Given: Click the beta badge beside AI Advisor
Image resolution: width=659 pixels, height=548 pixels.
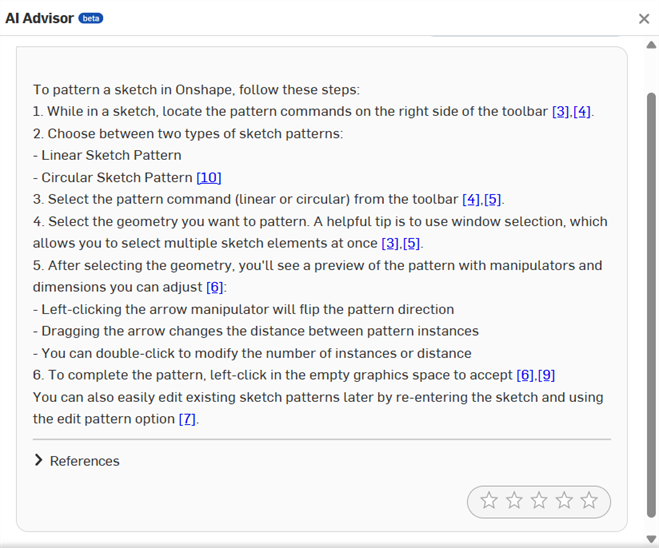Looking at the screenshot, I should coord(91,18).
